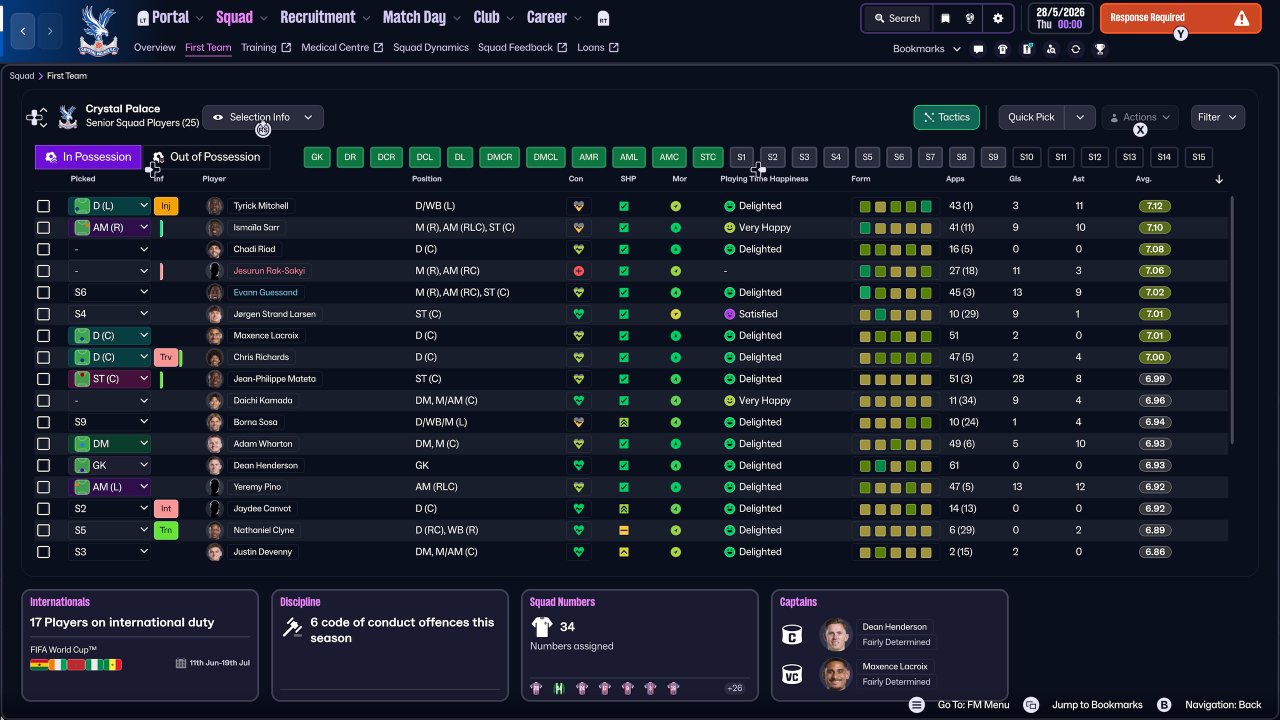1280x720 pixels.
Task: Open Jean-Philippe Mateta's ST (C) picked dropdown
Action: (x=110, y=379)
